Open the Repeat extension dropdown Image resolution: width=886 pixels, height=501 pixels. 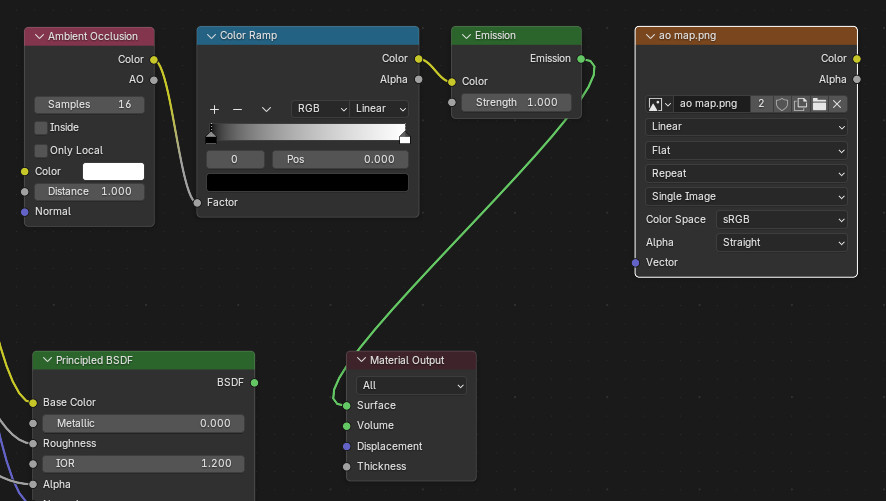point(746,173)
